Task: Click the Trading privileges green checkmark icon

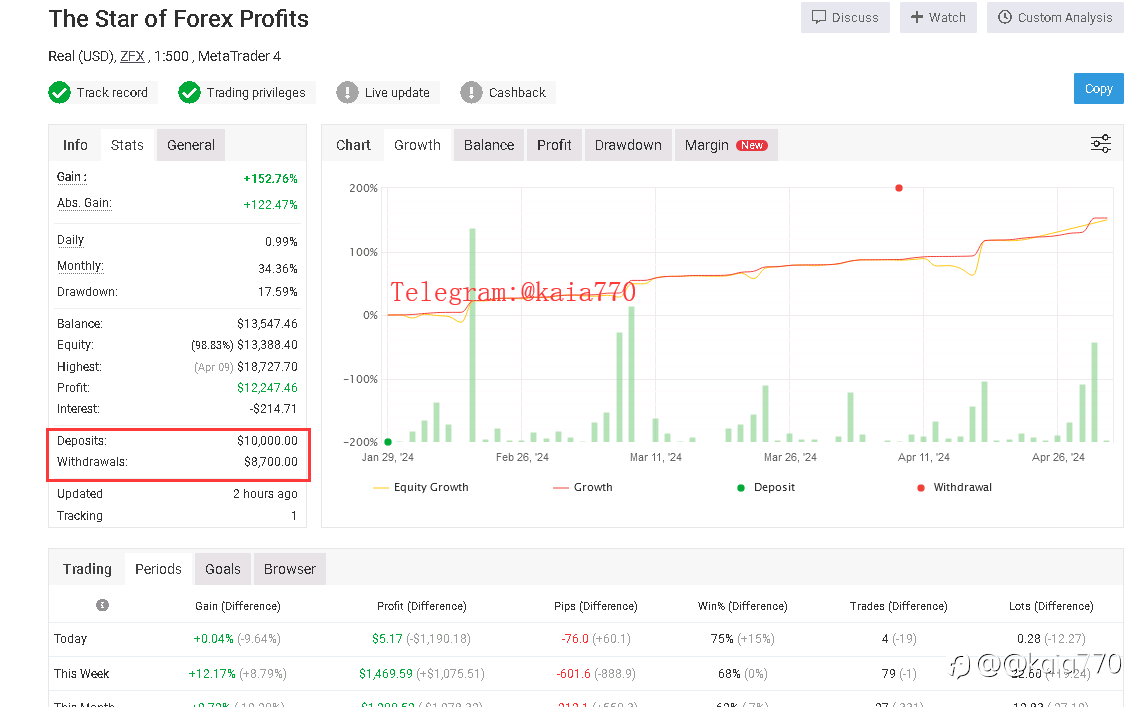Action: click(189, 93)
